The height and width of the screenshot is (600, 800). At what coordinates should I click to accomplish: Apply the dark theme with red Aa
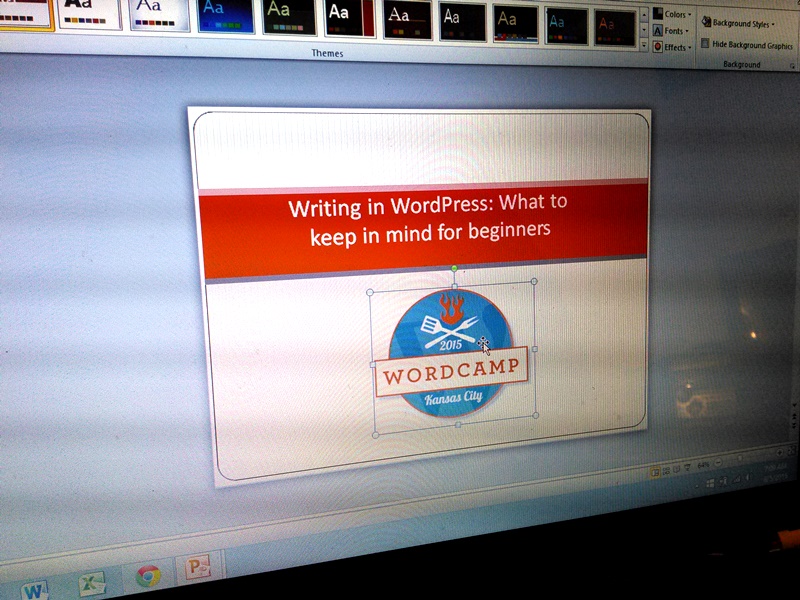[614, 27]
